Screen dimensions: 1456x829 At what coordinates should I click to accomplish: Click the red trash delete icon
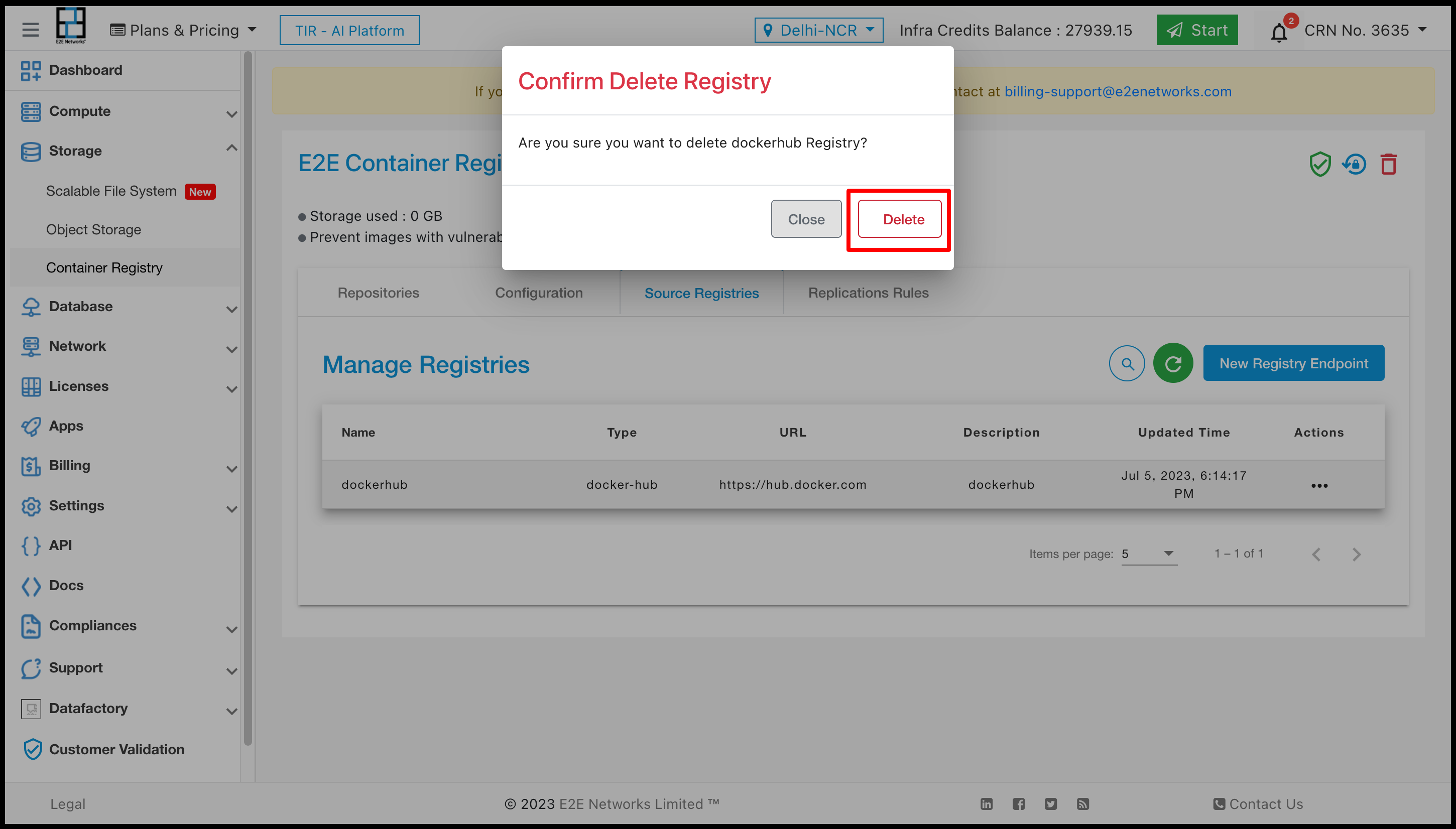1388,165
